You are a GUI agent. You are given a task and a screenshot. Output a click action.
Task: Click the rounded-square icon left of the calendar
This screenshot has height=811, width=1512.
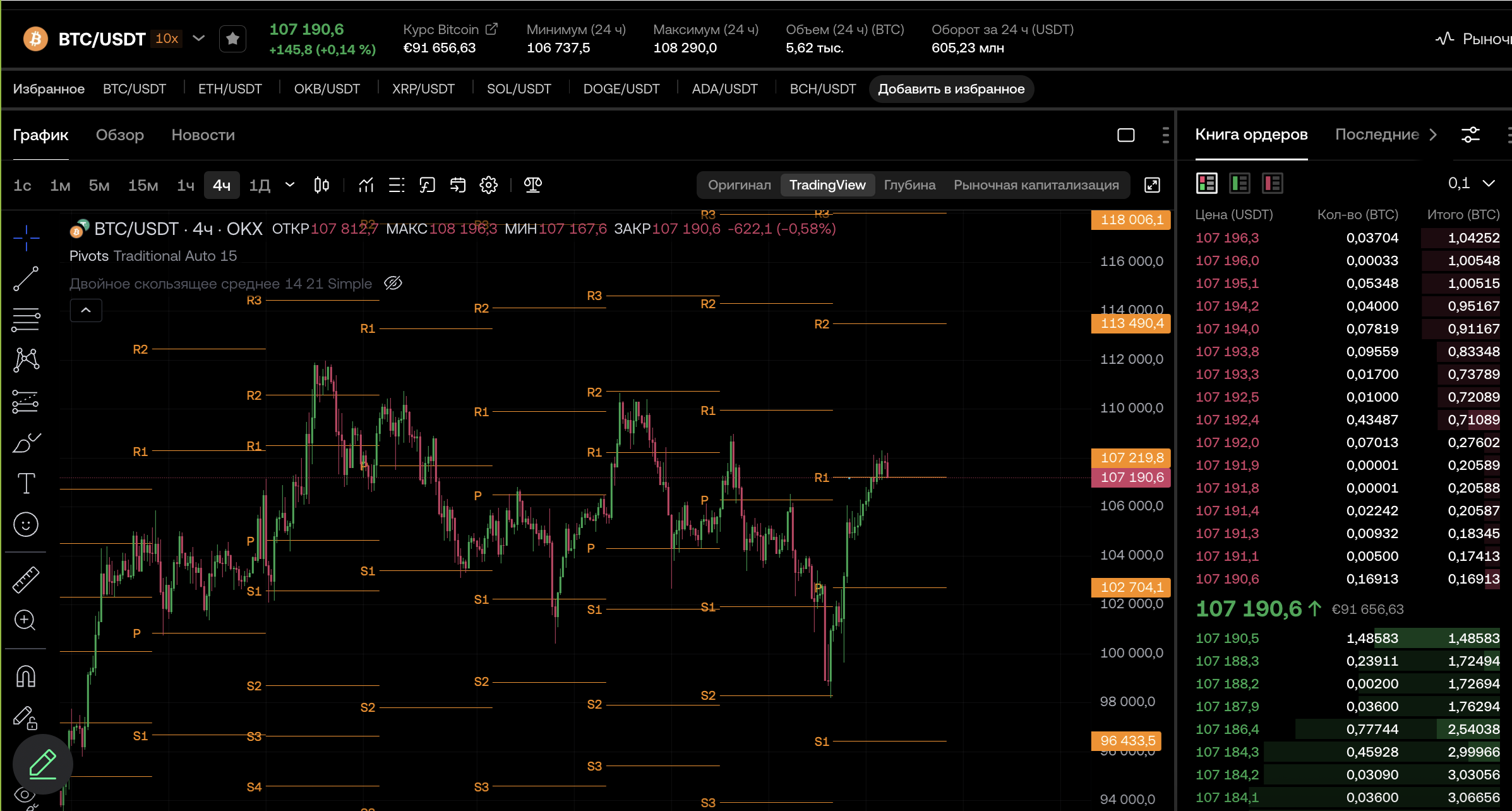pyautogui.click(x=428, y=185)
